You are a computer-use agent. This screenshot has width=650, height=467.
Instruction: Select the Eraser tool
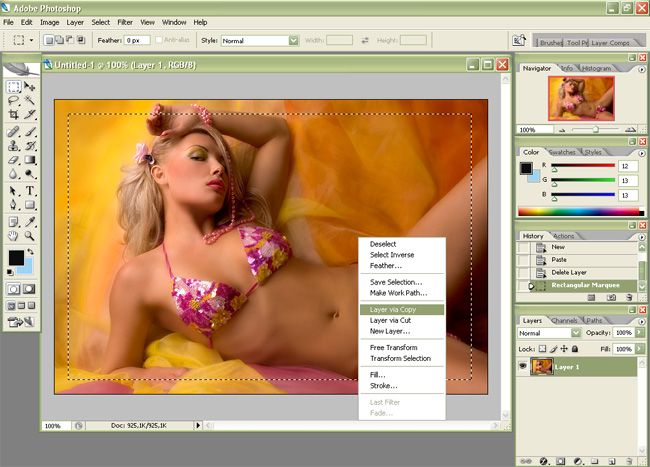point(14,160)
